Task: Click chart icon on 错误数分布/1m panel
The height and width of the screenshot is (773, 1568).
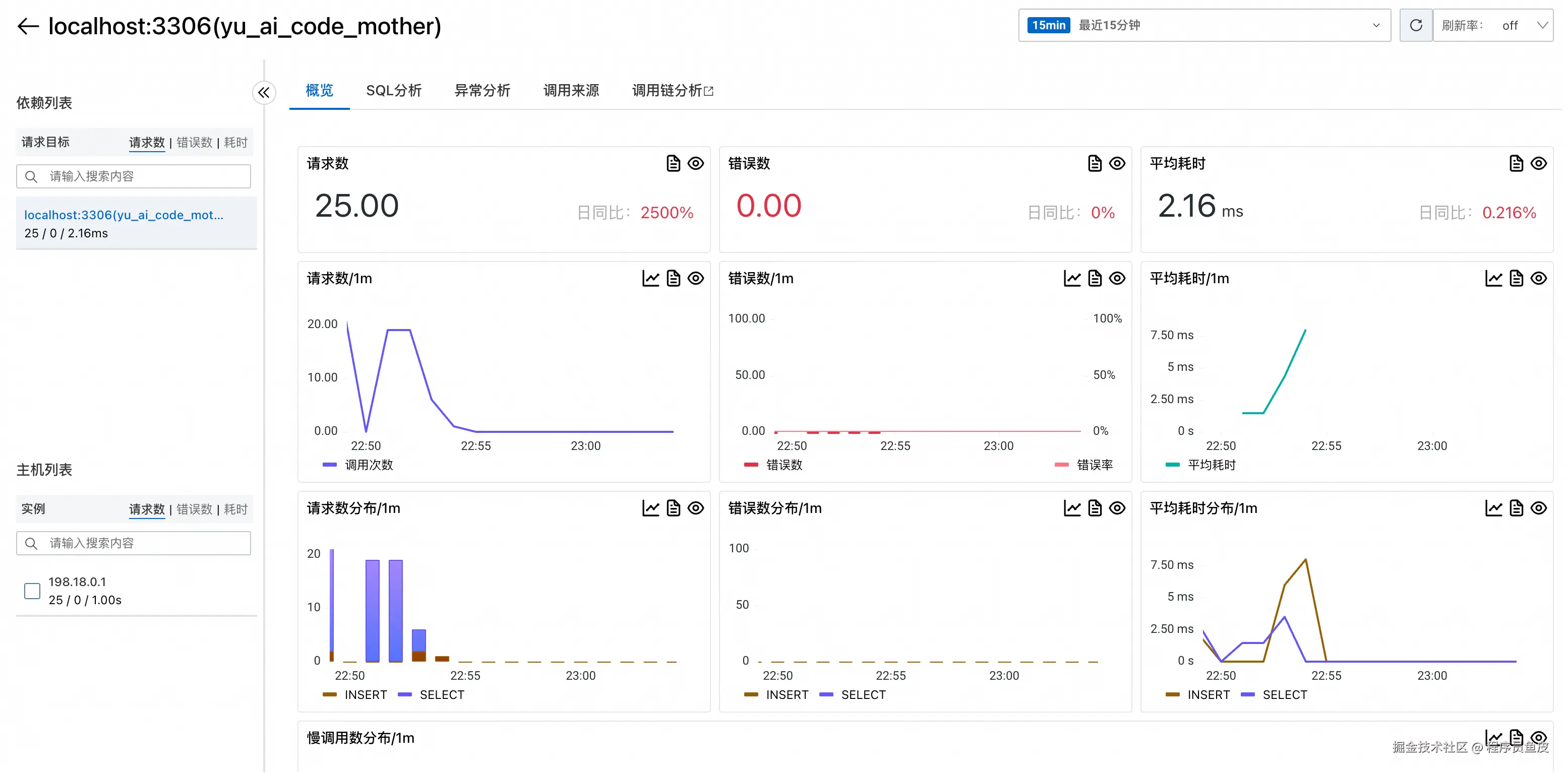Action: (1072, 508)
